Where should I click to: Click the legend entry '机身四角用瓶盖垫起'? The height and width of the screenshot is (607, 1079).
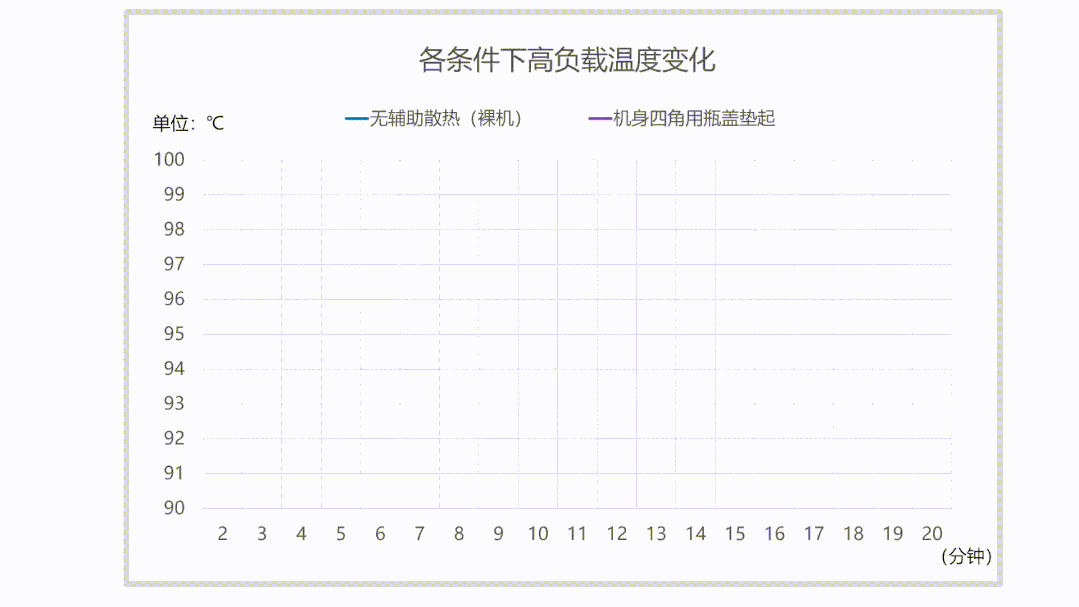click(x=694, y=118)
